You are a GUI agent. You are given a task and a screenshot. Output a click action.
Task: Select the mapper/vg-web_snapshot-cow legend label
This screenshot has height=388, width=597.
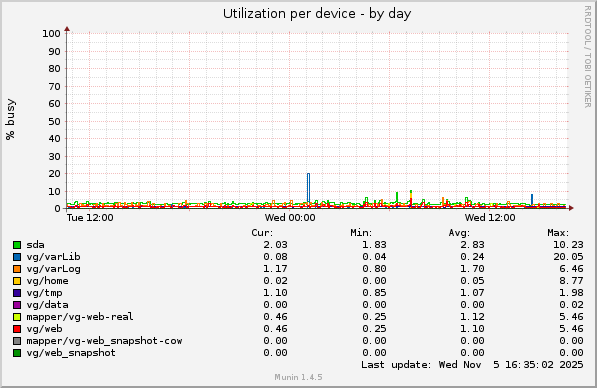click(x=104, y=341)
